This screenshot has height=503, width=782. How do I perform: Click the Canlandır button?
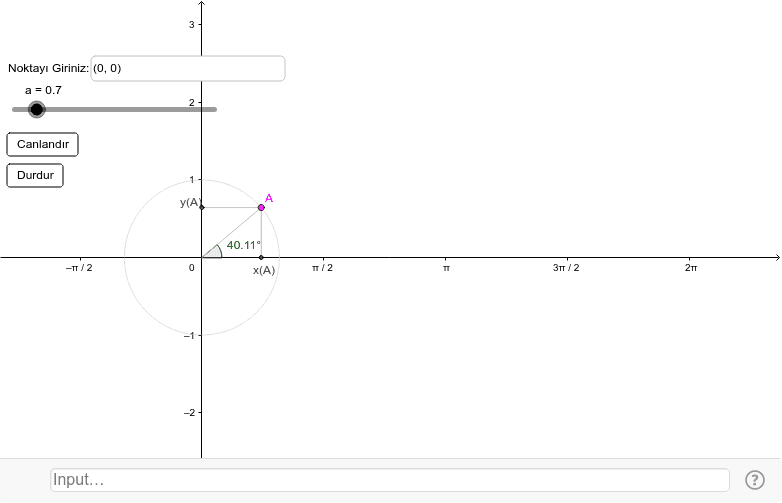point(42,145)
